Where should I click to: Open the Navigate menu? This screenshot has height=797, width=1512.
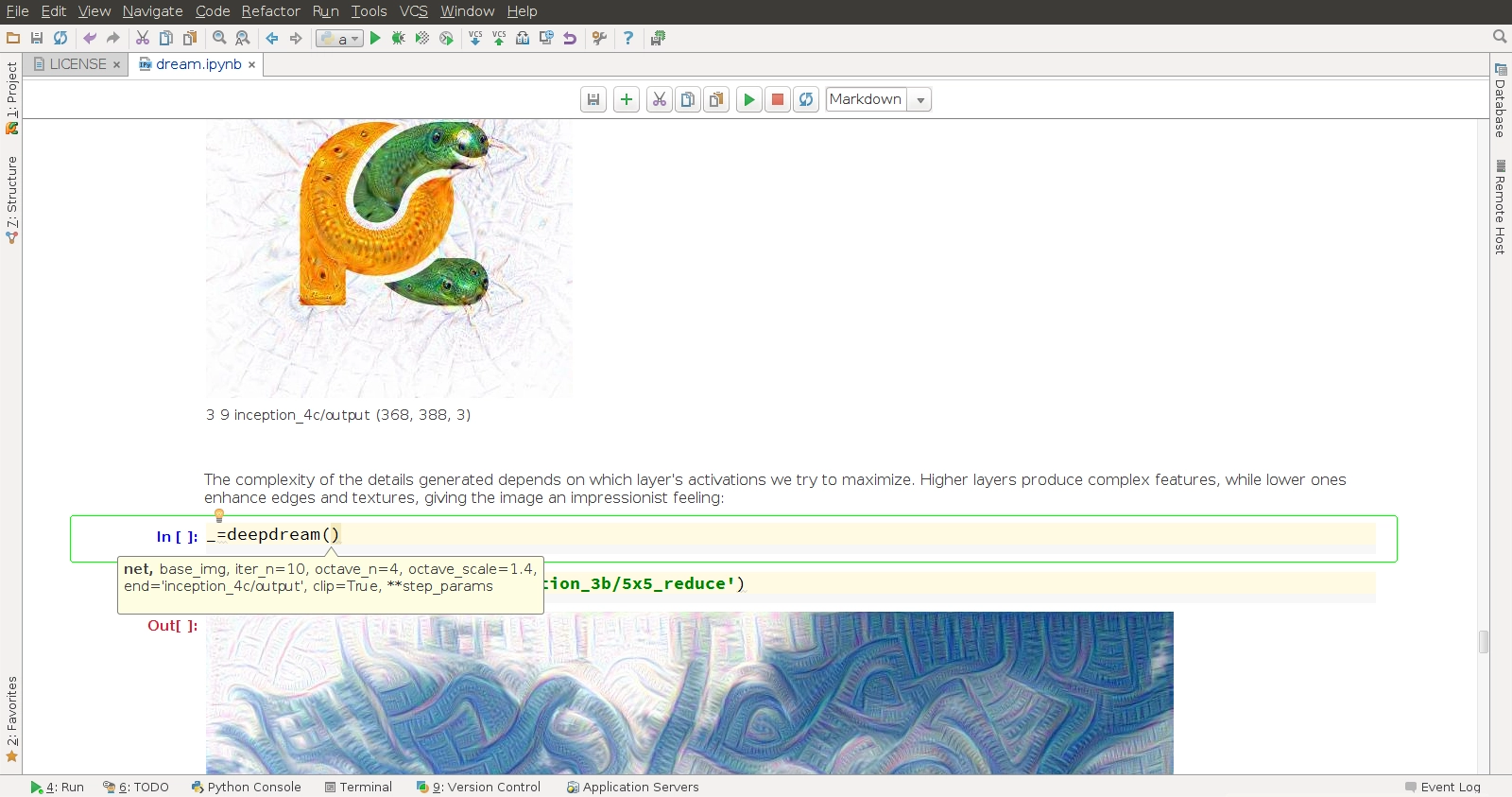152,11
